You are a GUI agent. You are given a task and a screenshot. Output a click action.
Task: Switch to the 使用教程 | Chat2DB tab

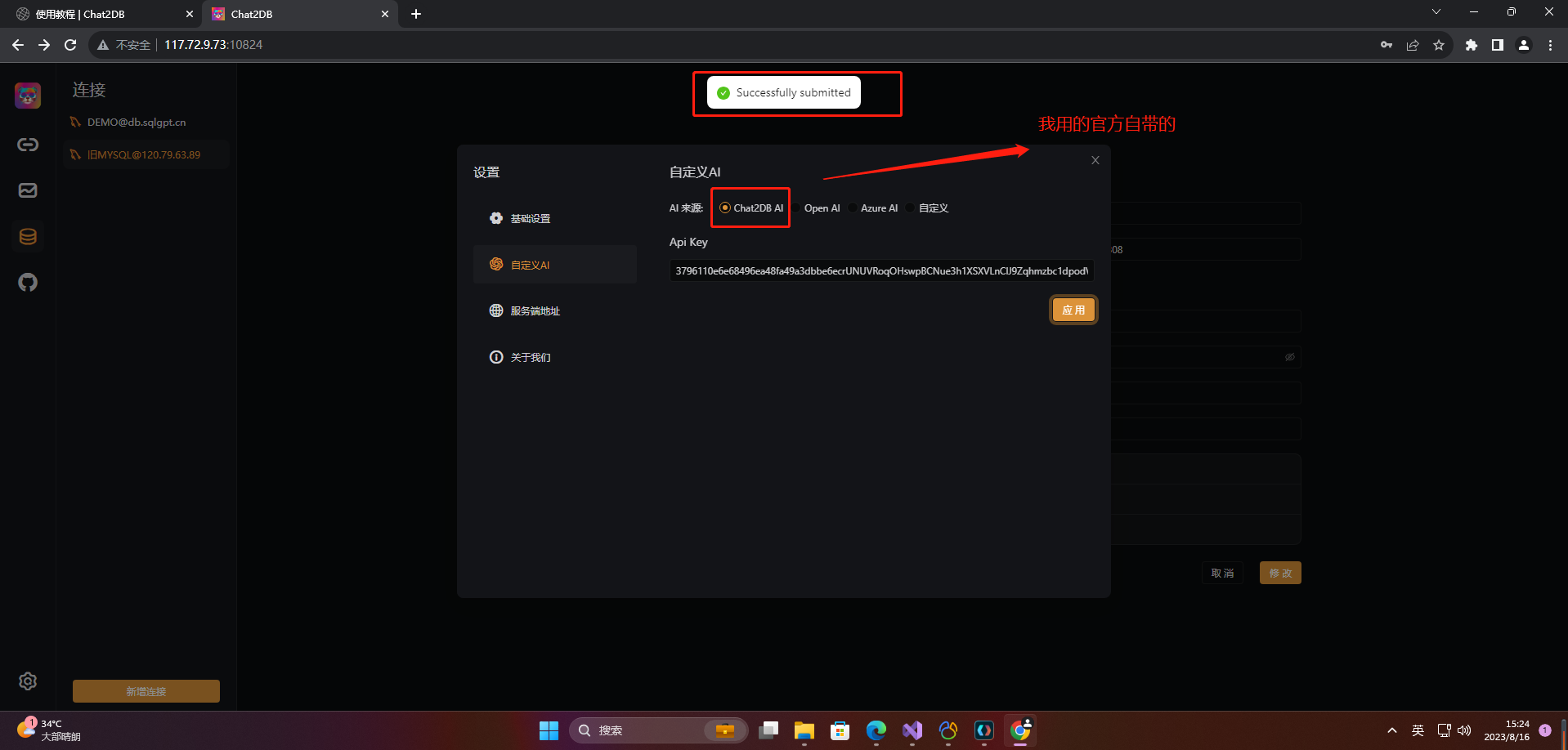(x=101, y=14)
